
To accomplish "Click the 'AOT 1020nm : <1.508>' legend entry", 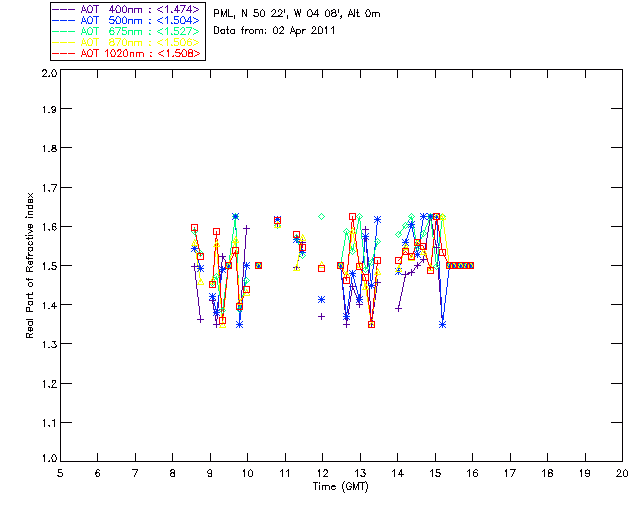I will [x=127, y=53].
